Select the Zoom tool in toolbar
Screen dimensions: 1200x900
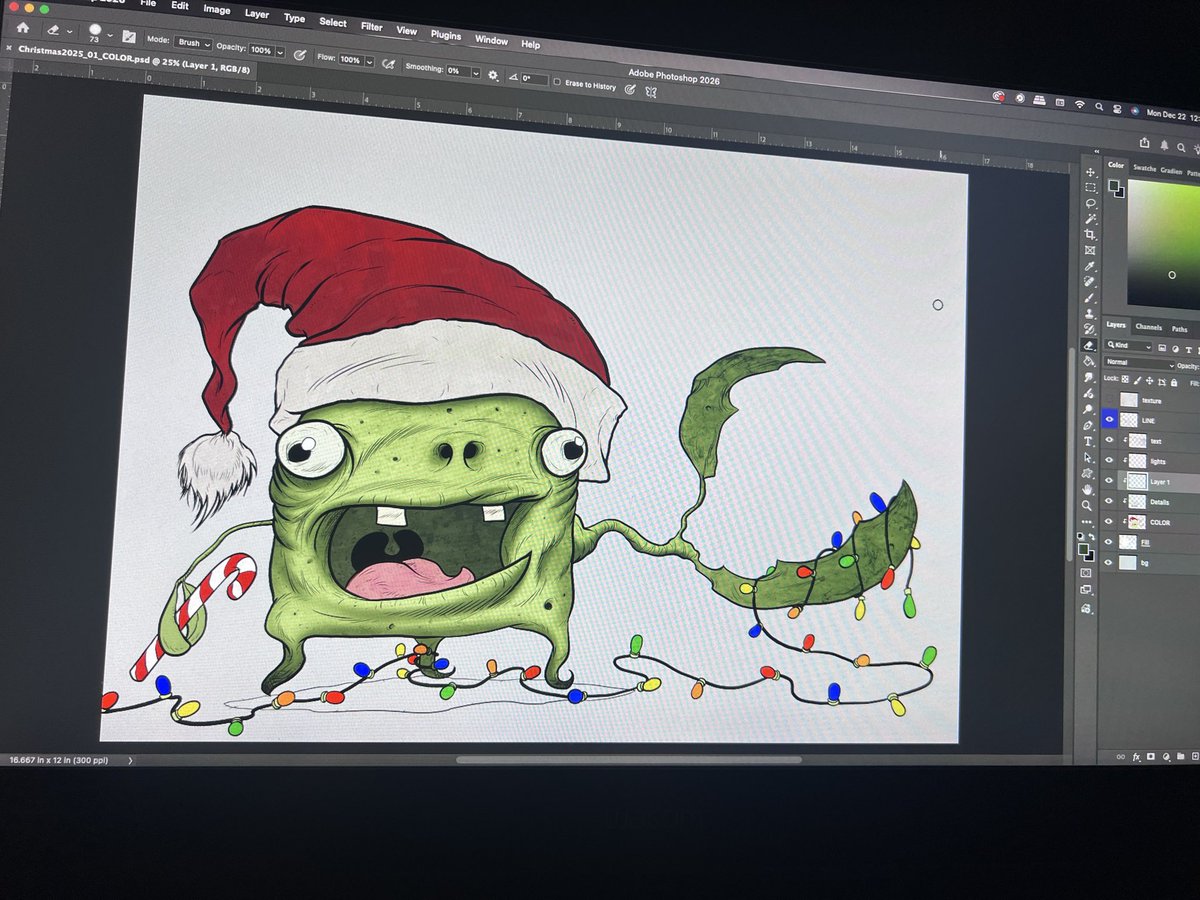[1087, 505]
